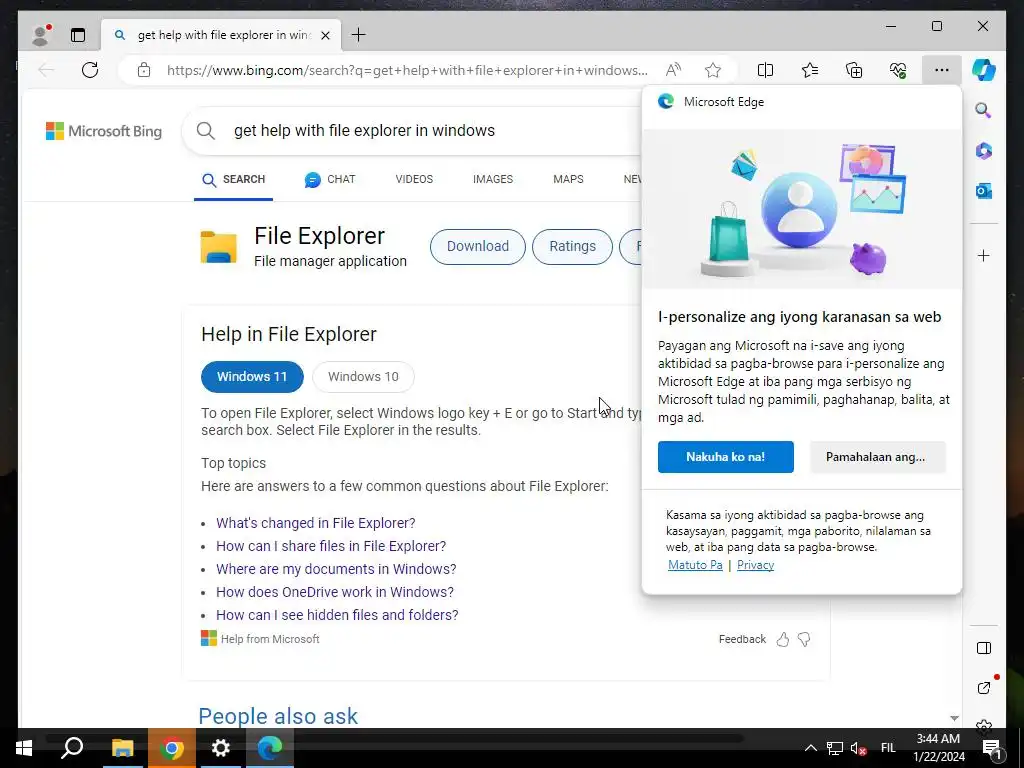Image resolution: width=1024 pixels, height=768 pixels.
Task: Click the address bar URL
Action: [408, 70]
